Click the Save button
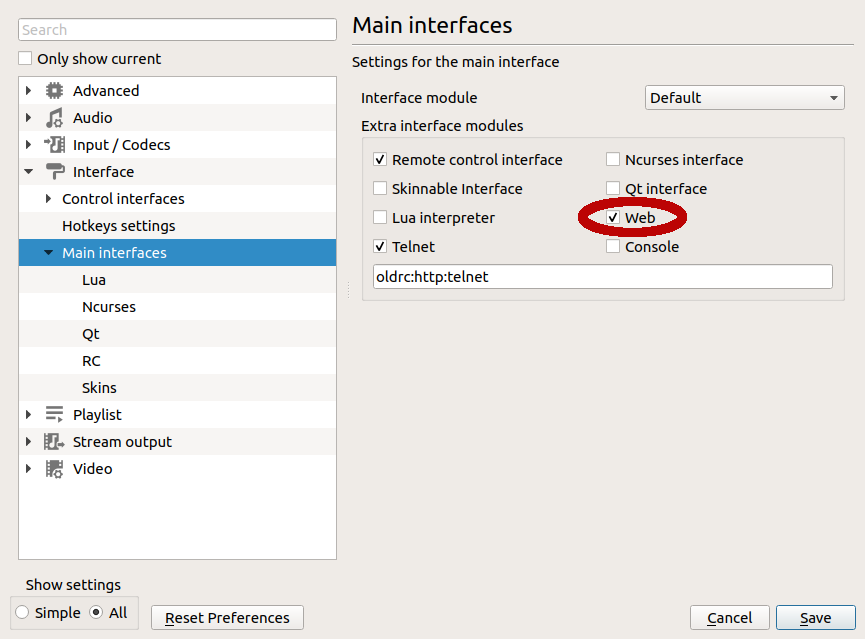Viewport: 865px width, 639px height. pyautogui.click(x=815, y=618)
